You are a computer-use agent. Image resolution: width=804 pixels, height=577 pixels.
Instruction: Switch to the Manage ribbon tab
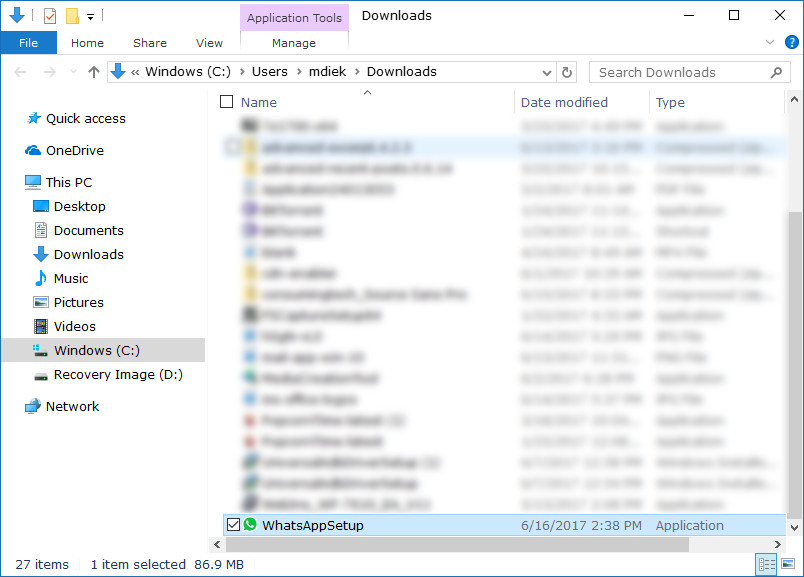coord(295,43)
